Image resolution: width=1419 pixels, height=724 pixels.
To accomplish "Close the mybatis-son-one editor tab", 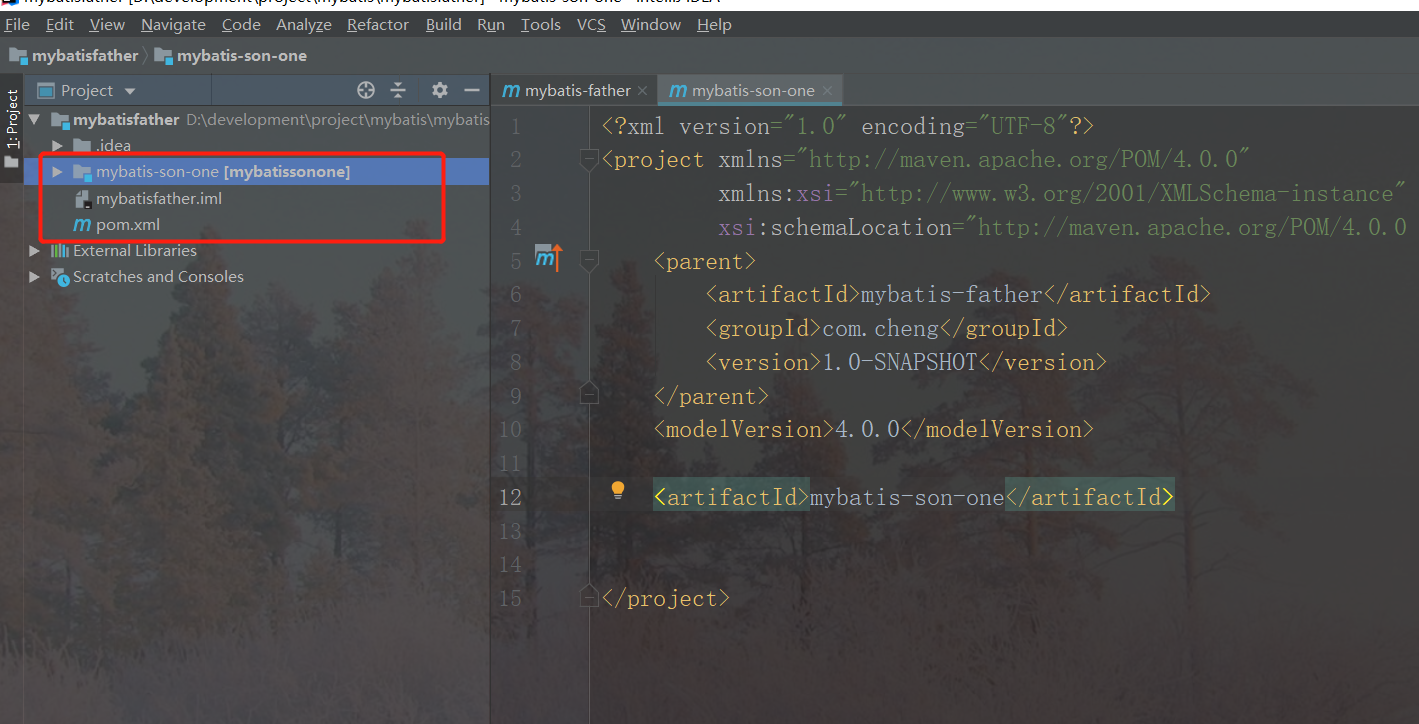I will coord(827,91).
